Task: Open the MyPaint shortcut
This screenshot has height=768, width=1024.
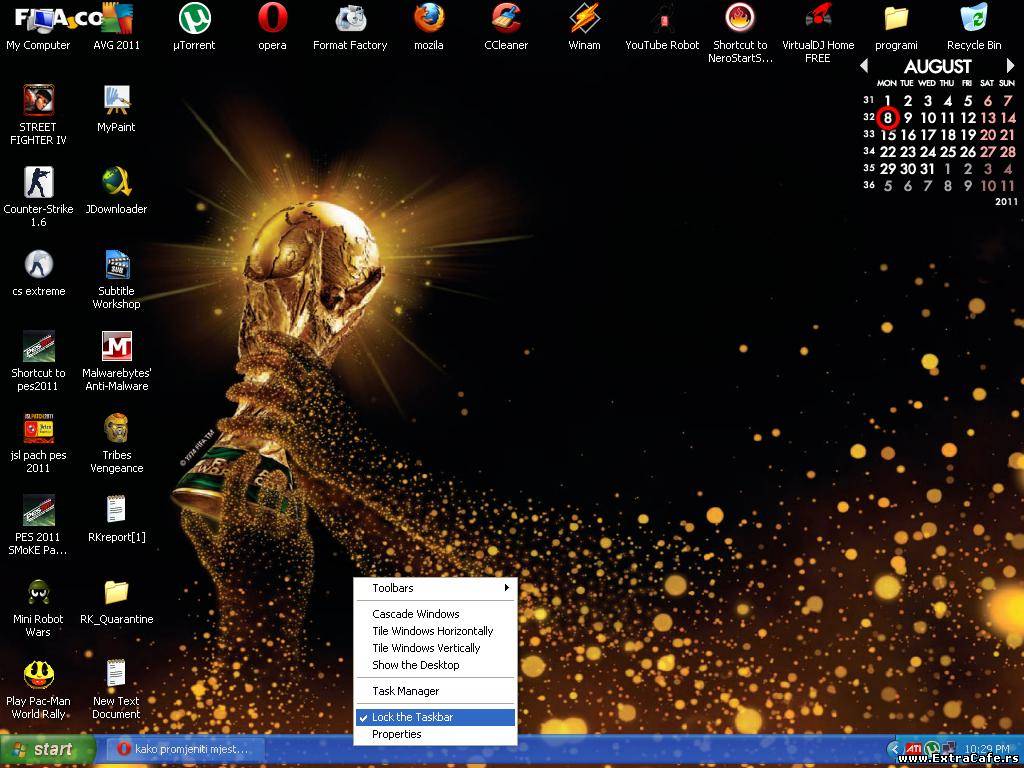Action: click(x=116, y=110)
